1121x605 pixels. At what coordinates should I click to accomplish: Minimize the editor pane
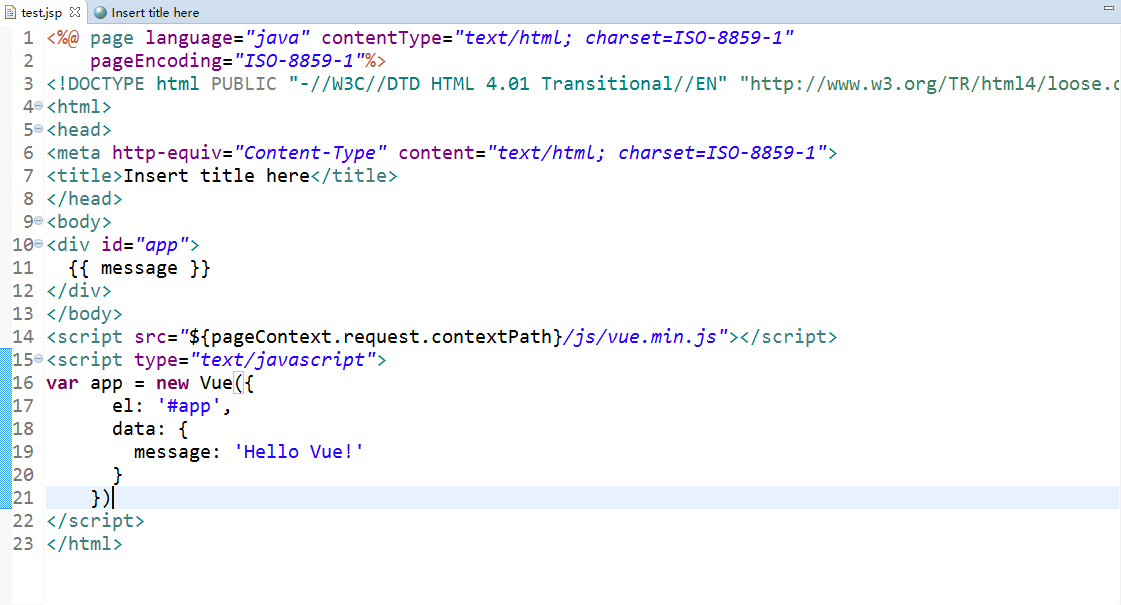click(x=1108, y=8)
